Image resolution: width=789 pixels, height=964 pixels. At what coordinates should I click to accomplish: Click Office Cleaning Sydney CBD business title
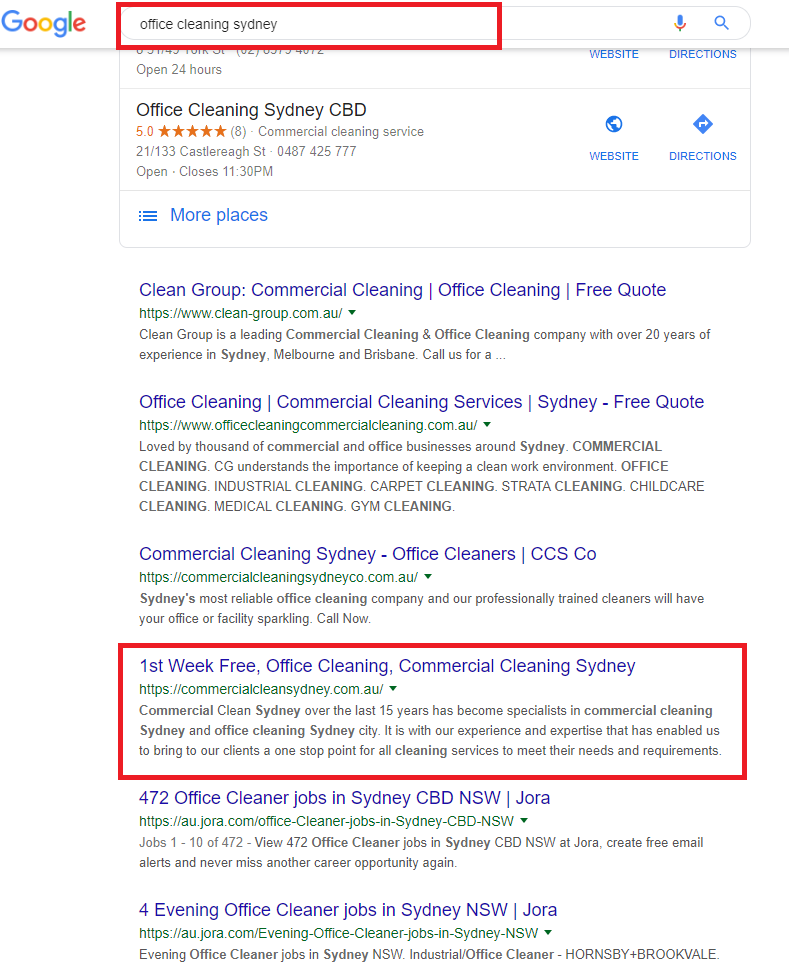point(251,110)
